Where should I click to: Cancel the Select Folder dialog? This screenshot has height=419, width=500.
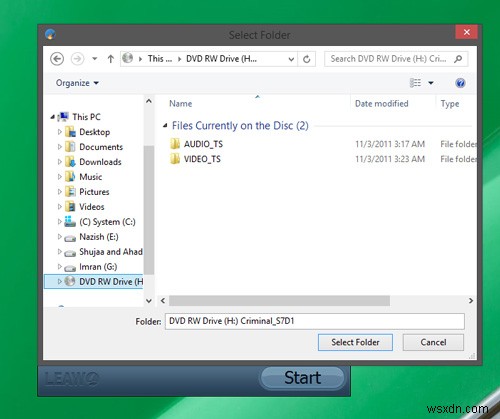pos(433,342)
